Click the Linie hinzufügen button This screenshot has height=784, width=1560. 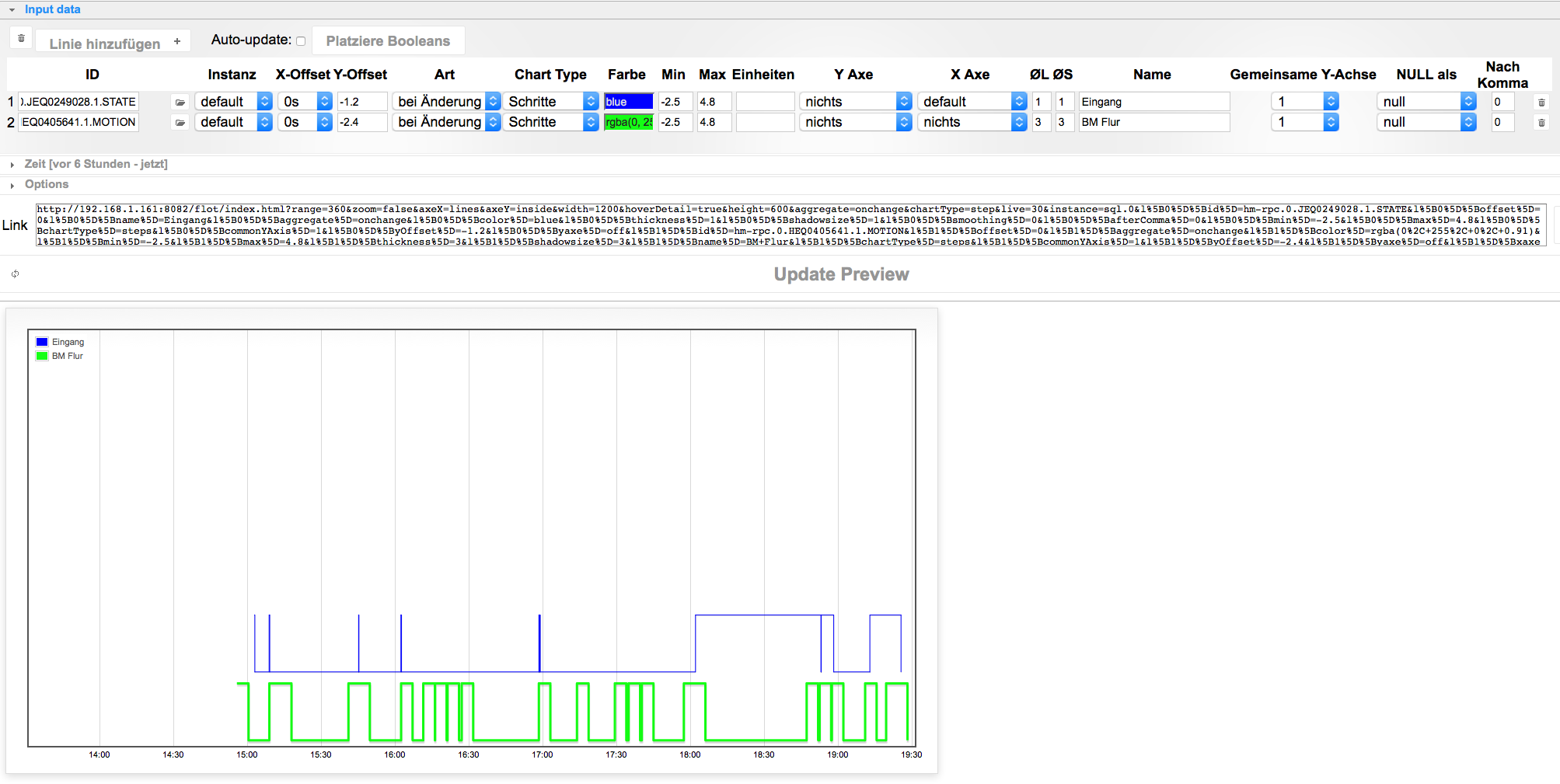tap(113, 41)
